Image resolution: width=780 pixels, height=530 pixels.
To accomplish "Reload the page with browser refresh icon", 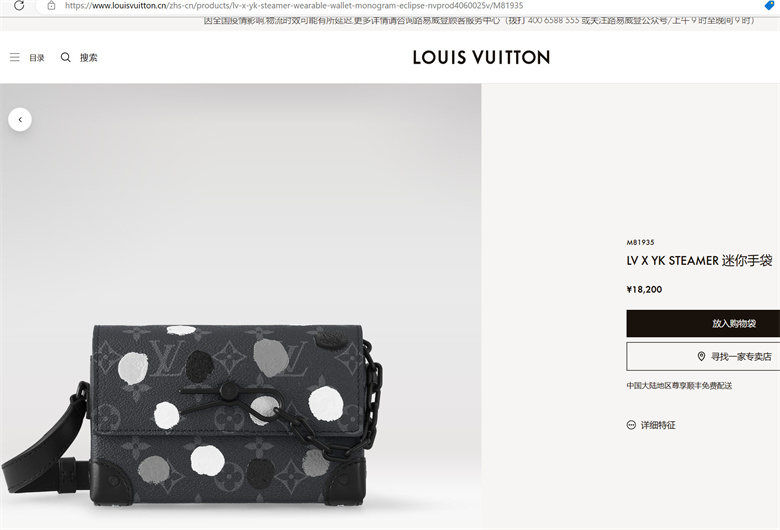I will (19, 5).
